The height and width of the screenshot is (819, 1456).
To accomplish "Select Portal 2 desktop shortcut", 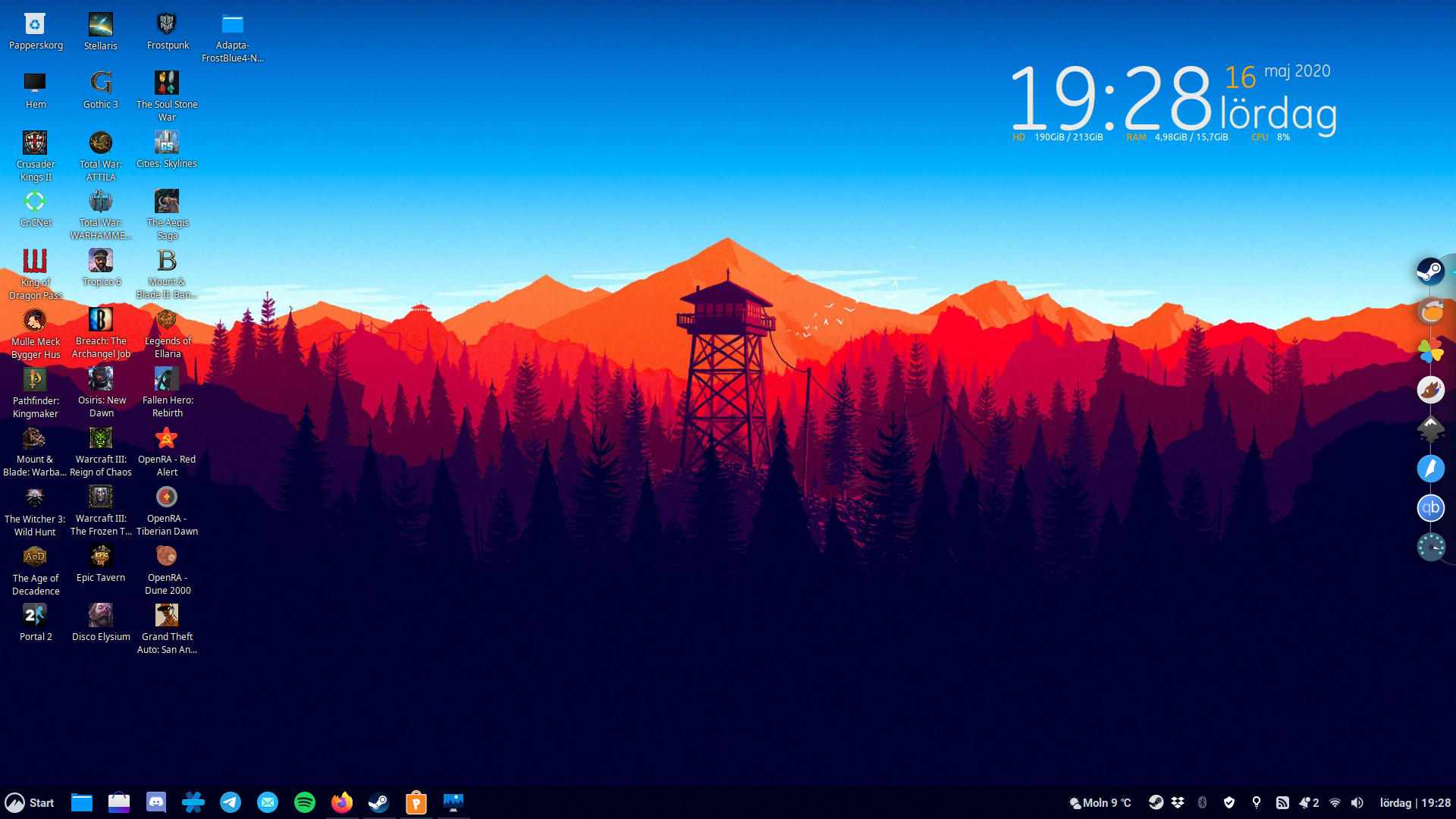I will click(35, 623).
